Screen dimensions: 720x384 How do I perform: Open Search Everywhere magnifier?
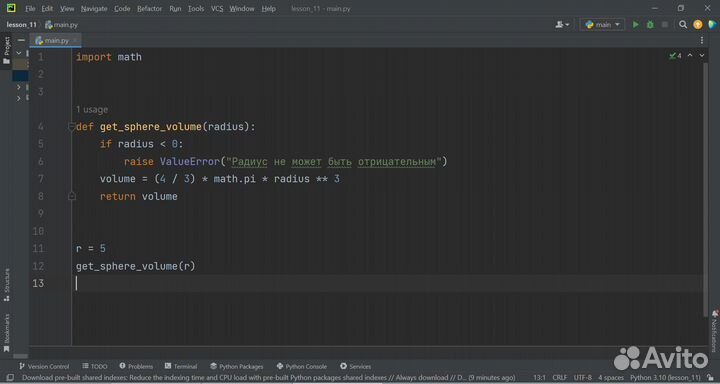point(683,24)
